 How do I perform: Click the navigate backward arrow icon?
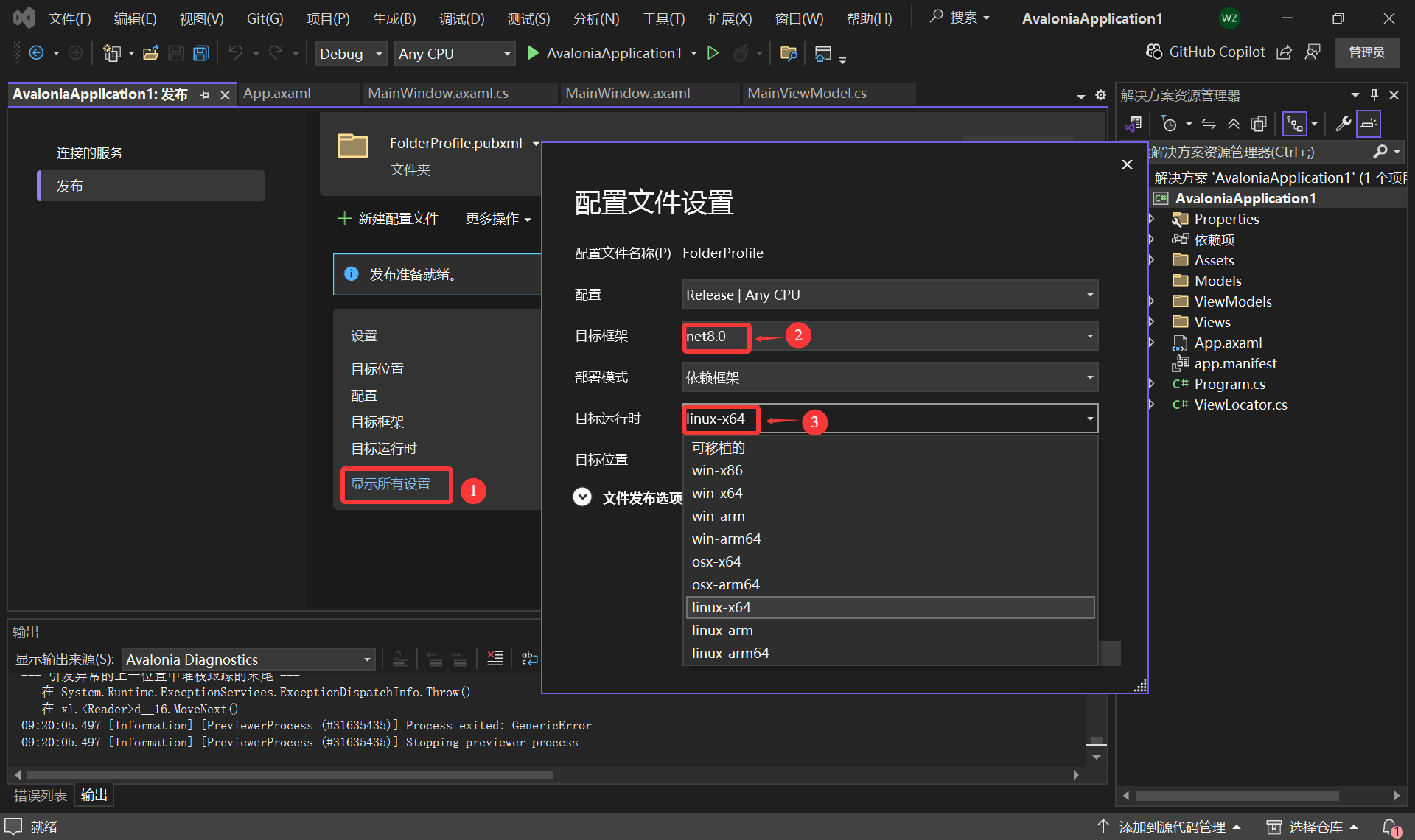[36, 53]
